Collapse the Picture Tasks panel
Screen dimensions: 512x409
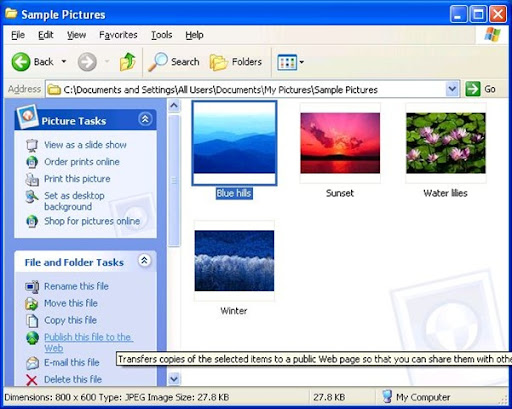coord(145,119)
